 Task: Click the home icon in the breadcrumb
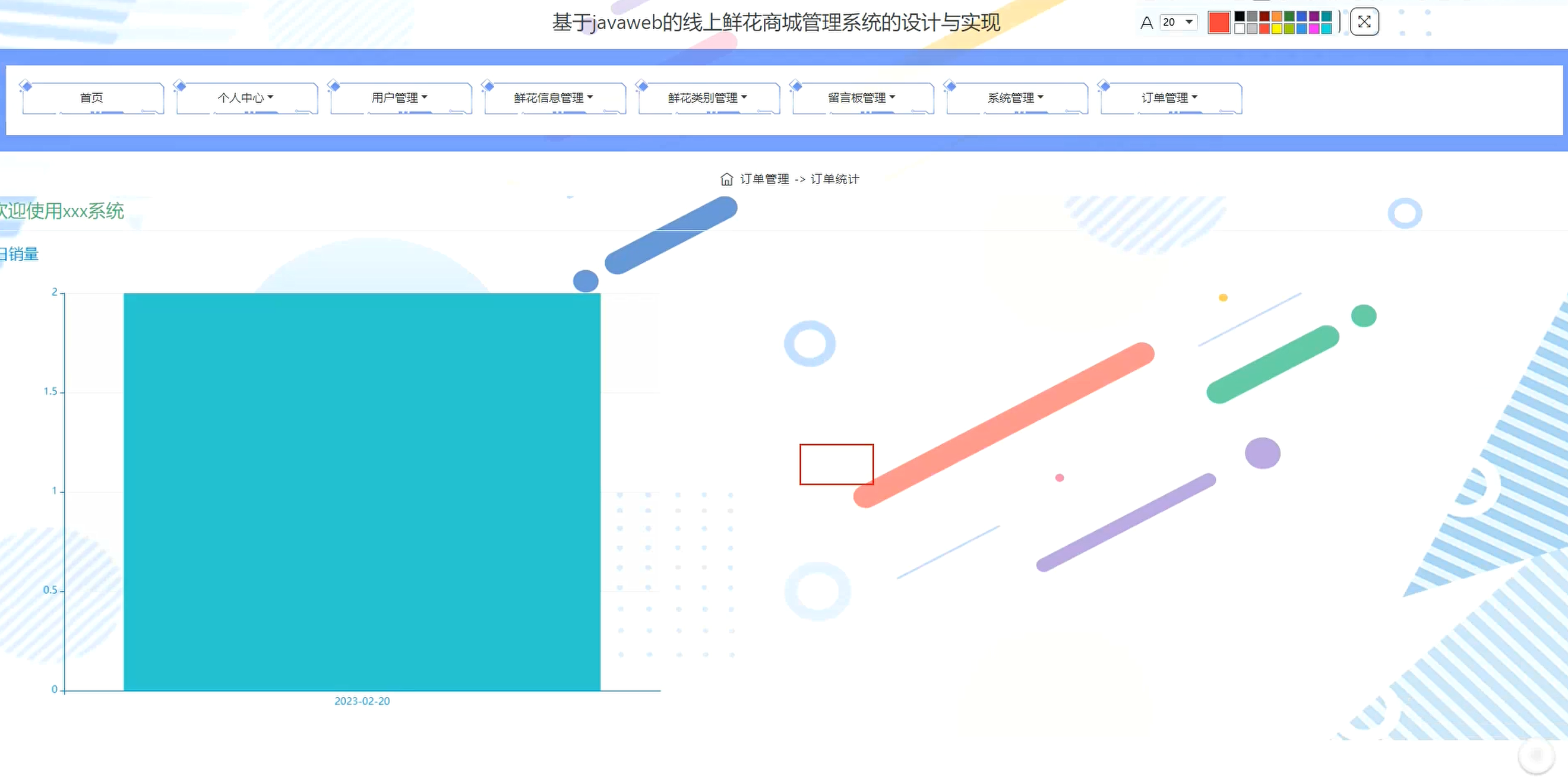click(x=727, y=179)
